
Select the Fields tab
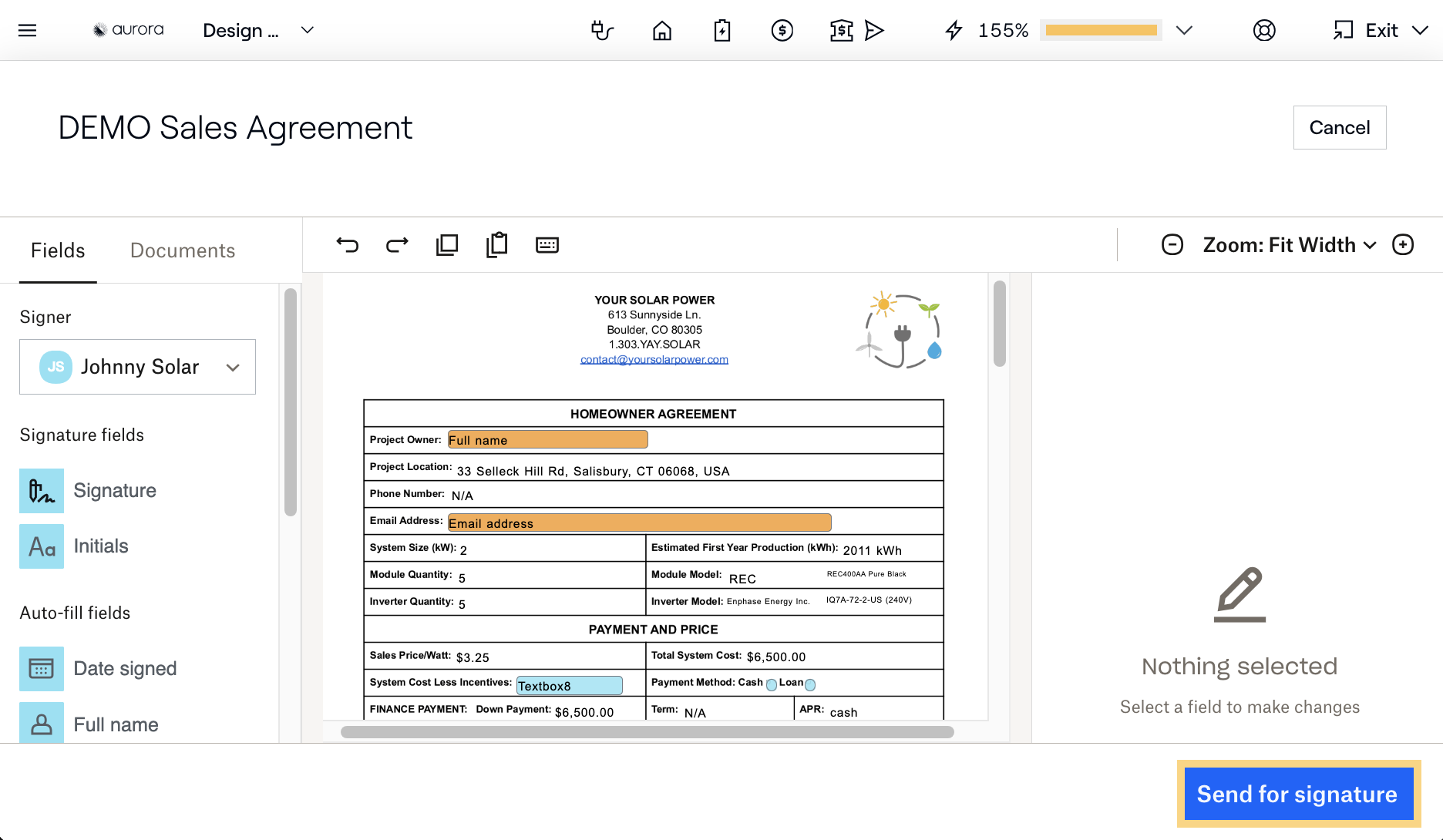click(58, 250)
